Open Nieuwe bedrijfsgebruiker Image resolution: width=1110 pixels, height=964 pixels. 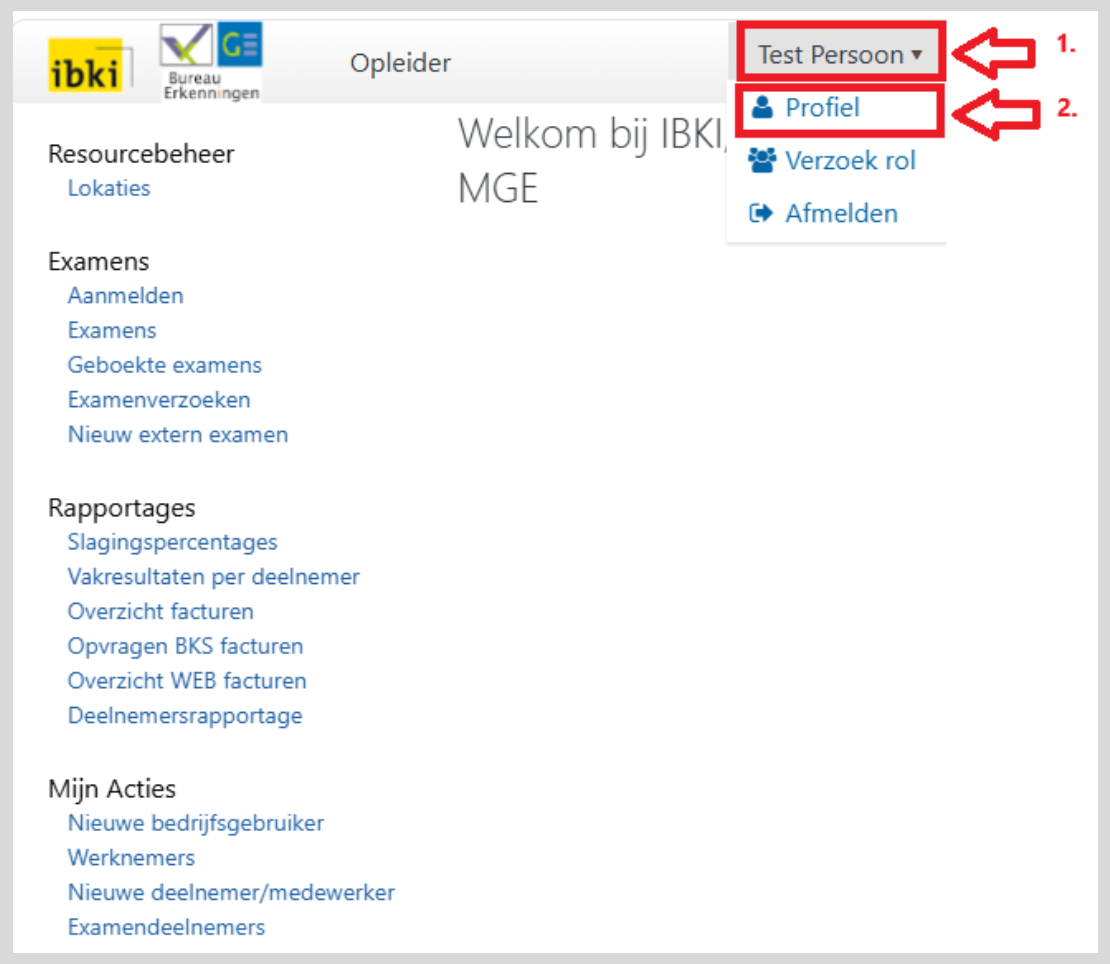pos(195,822)
